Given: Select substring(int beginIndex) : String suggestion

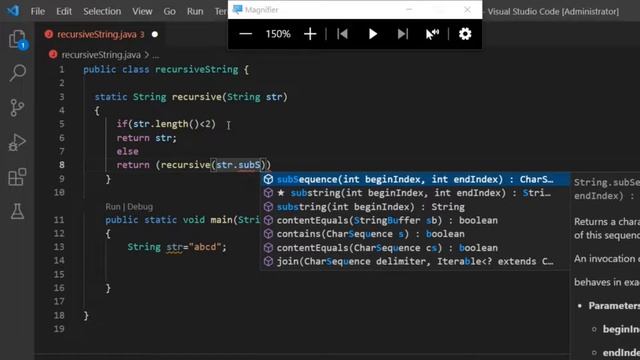Looking at the screenshot, I should [x=414, y=207].
